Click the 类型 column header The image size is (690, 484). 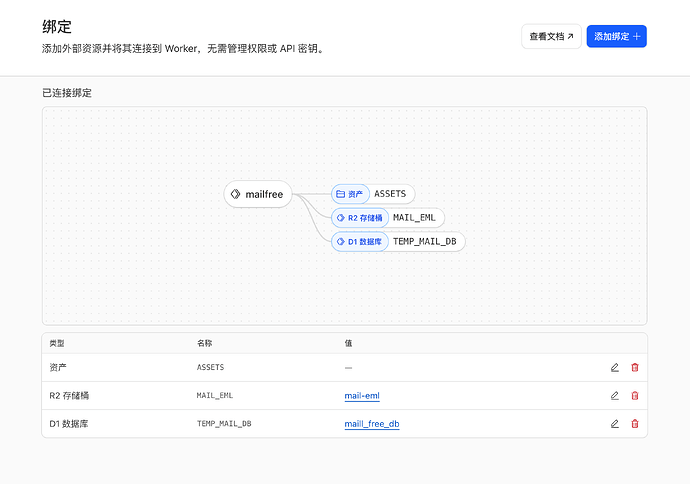pyautogui.click(x=57, y=343)
